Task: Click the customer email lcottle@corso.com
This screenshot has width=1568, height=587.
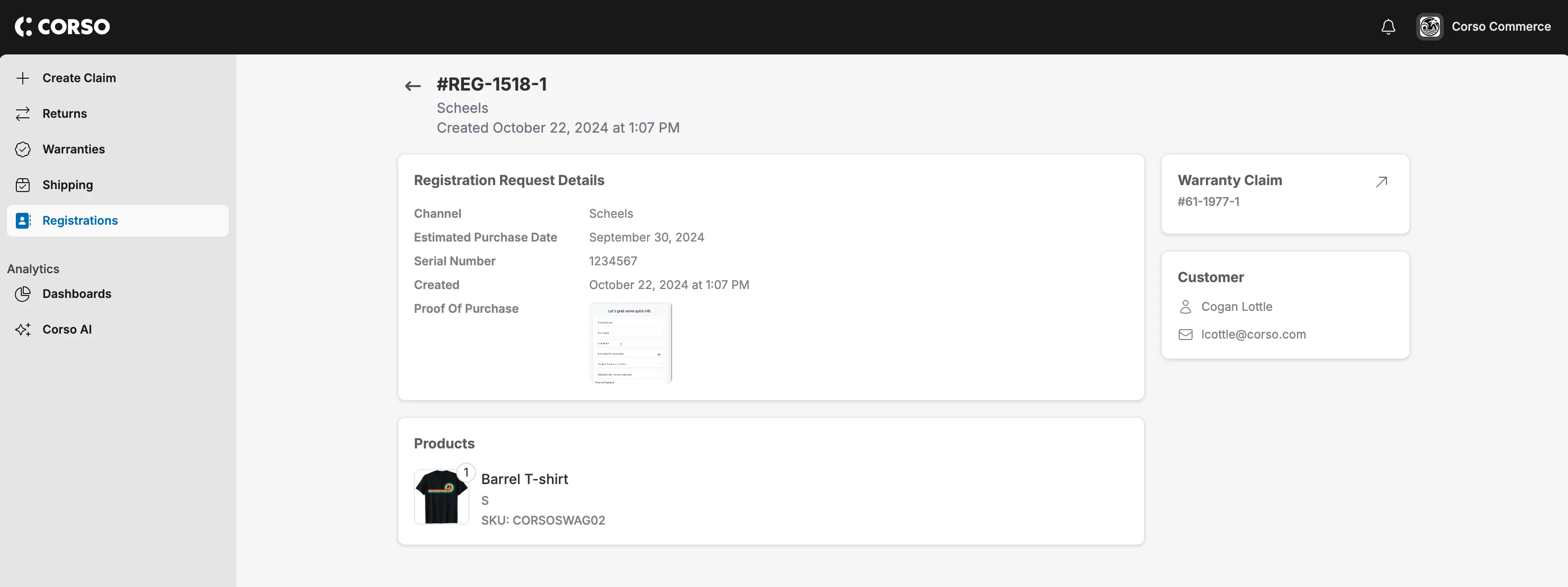Action: coord(1254,334)
